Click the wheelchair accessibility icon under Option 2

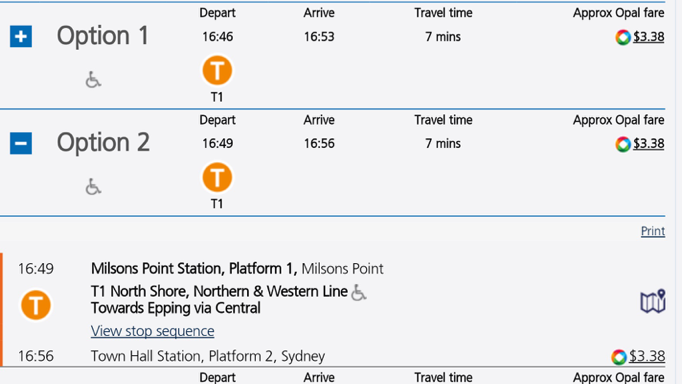[x=93, y=187]
